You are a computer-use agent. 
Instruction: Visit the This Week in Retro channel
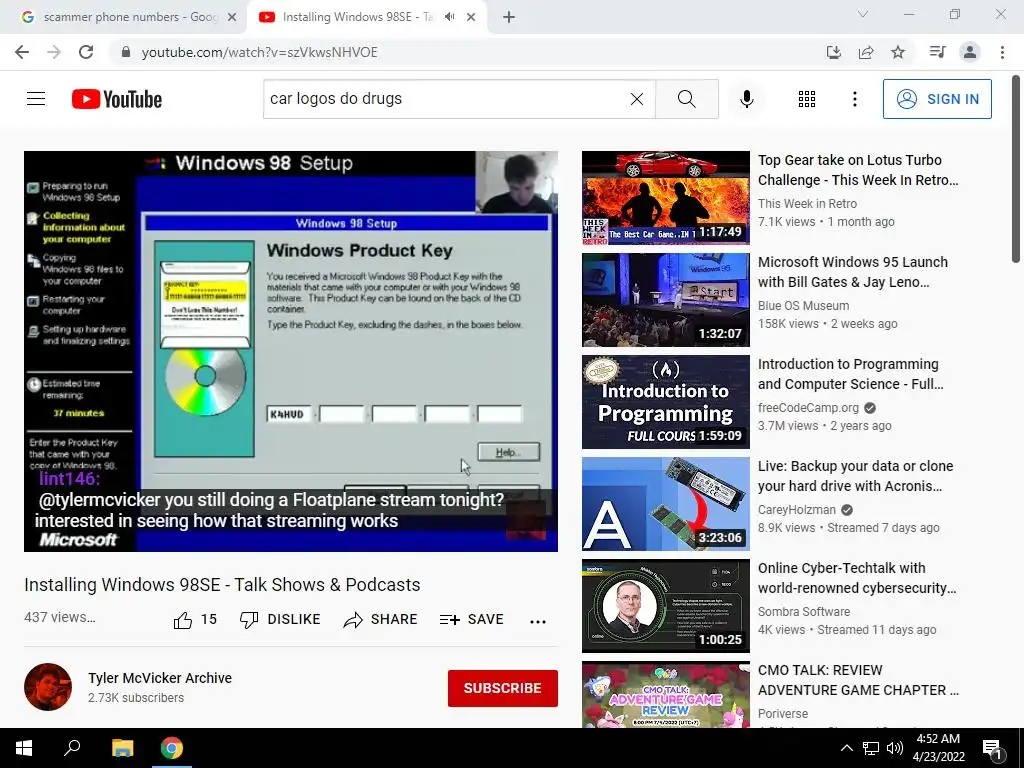(x=807, y=204)
